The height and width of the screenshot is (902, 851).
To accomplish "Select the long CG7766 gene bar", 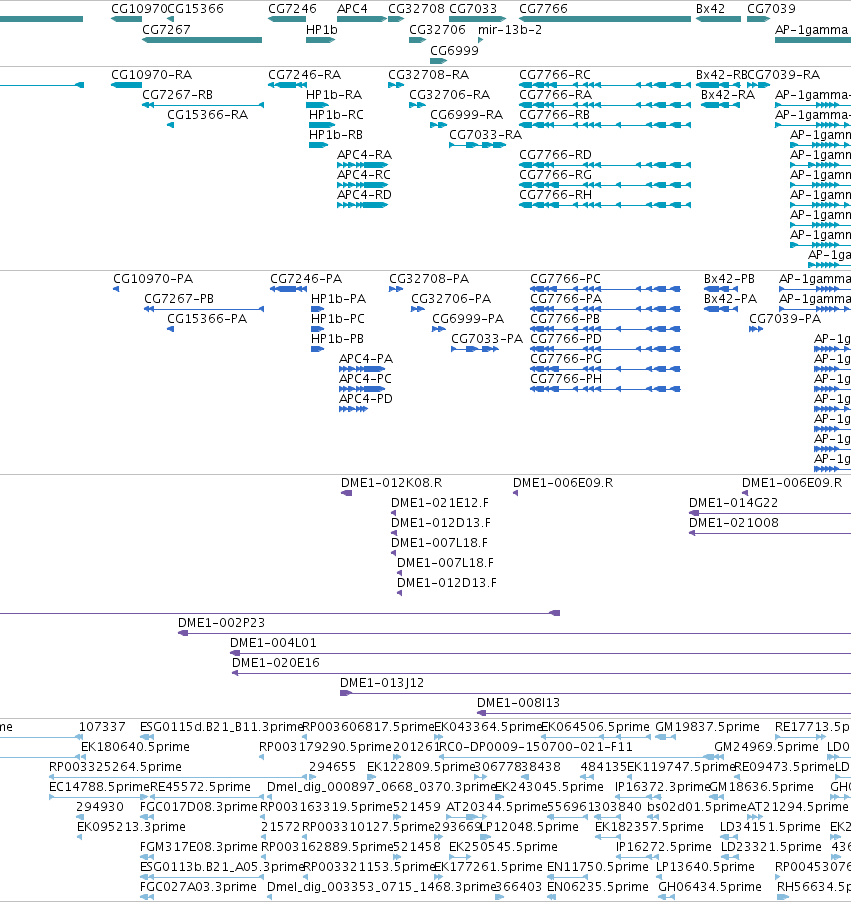I will click(x=605, y=19).
